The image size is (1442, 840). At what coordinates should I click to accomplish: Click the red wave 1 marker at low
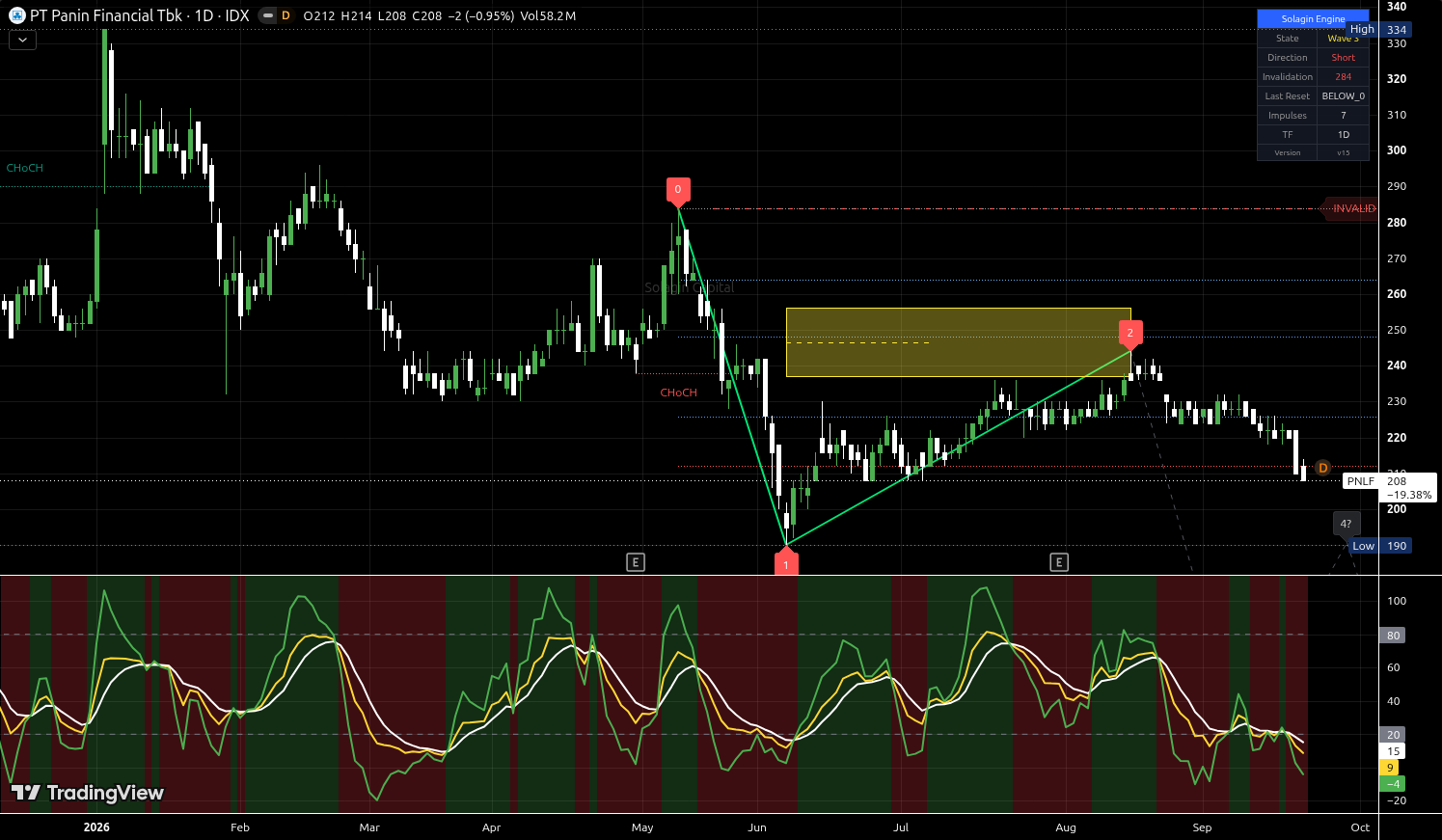(785, 562)
